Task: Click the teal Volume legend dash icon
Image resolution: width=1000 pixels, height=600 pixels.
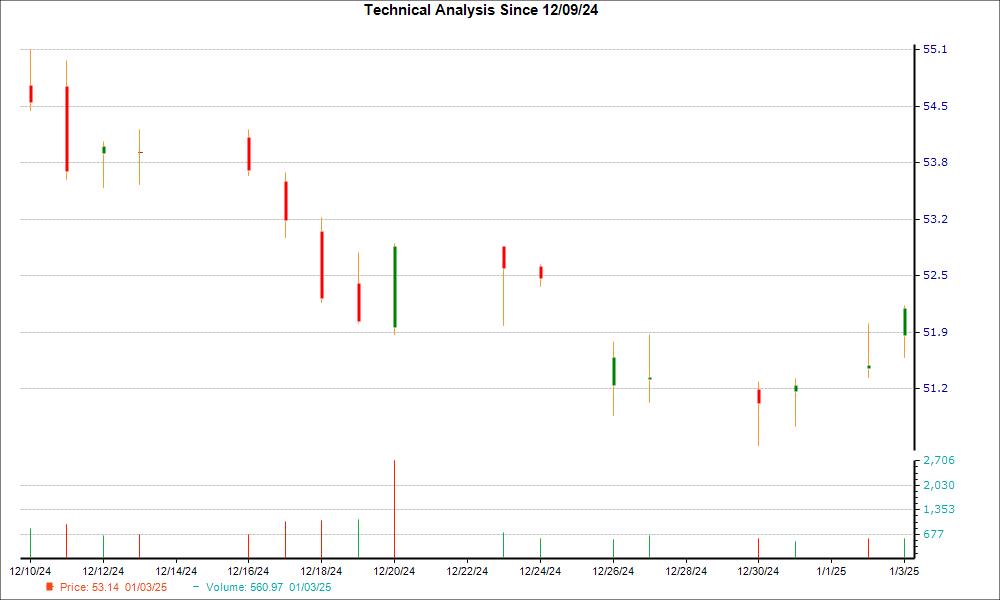Action: [196, 587]
